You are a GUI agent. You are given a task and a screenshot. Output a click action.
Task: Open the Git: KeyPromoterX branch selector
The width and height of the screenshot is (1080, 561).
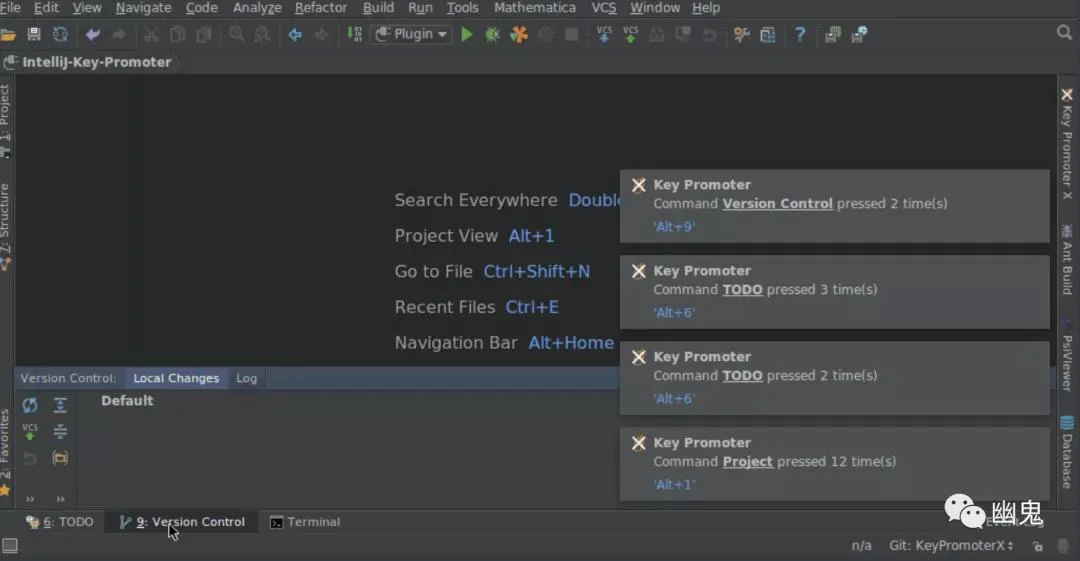click(951, 545)
